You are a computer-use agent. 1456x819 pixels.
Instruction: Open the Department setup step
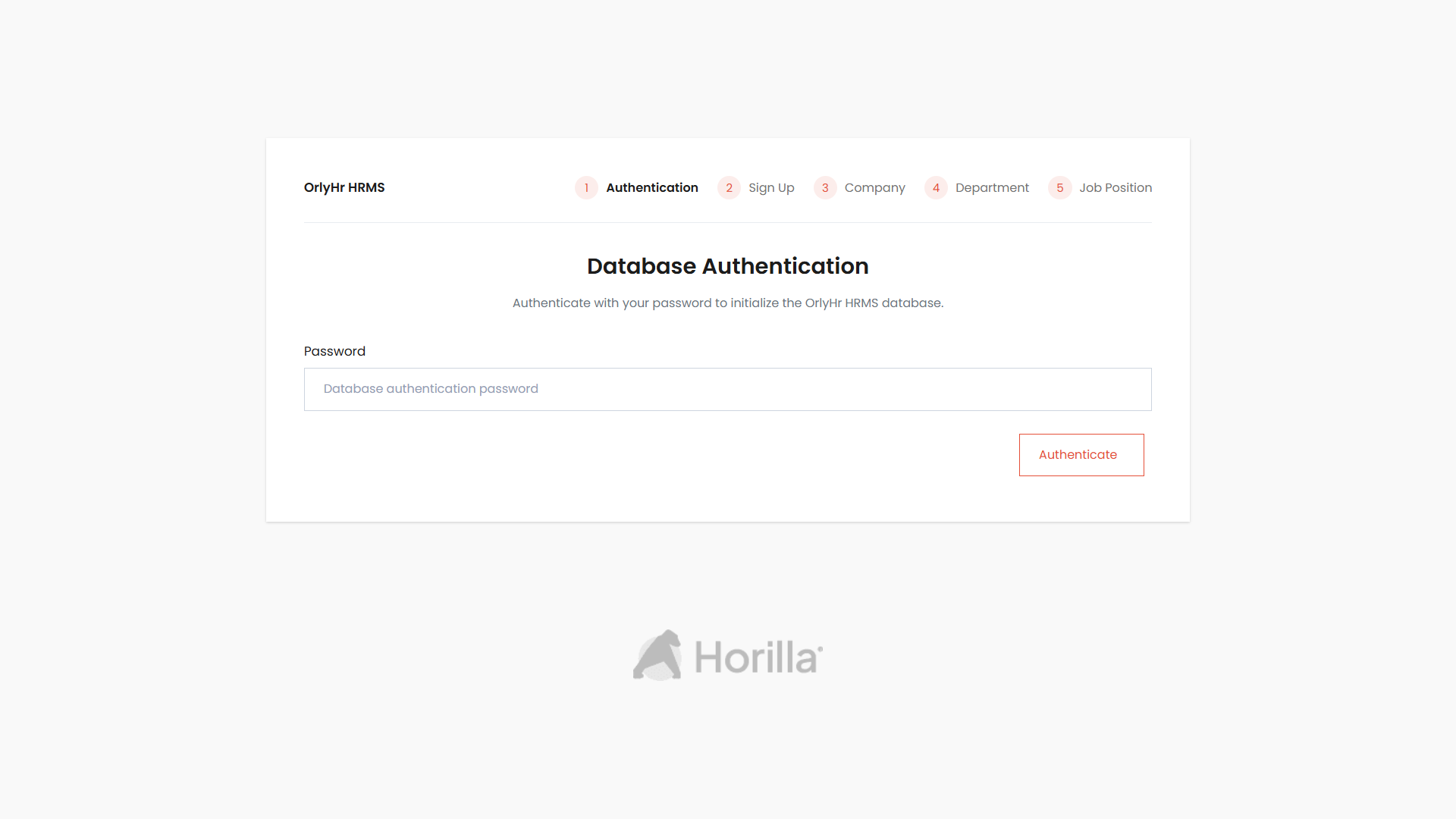click(992, 187)
